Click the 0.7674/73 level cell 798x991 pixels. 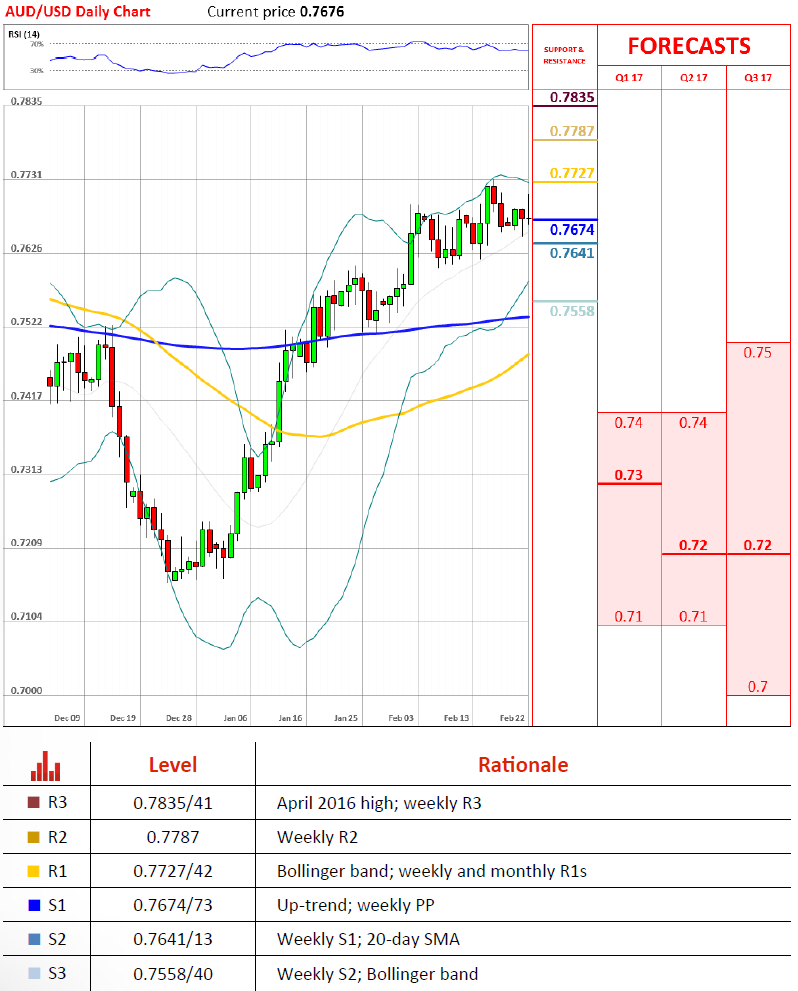tap(172, 905)
